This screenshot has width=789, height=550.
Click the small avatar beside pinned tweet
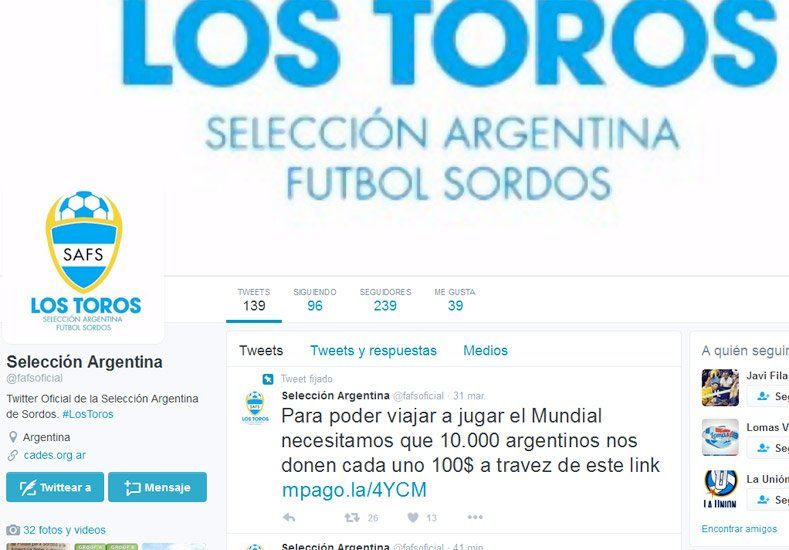[255, 407]
